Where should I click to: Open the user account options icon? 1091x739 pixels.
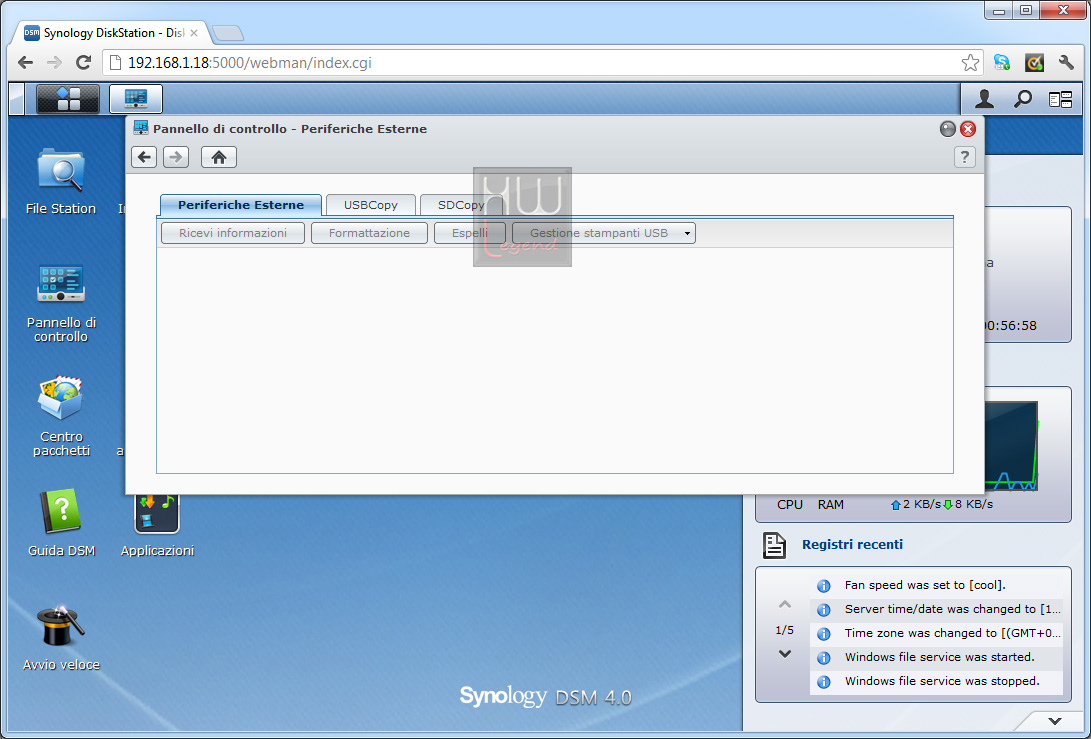point(984,99)
